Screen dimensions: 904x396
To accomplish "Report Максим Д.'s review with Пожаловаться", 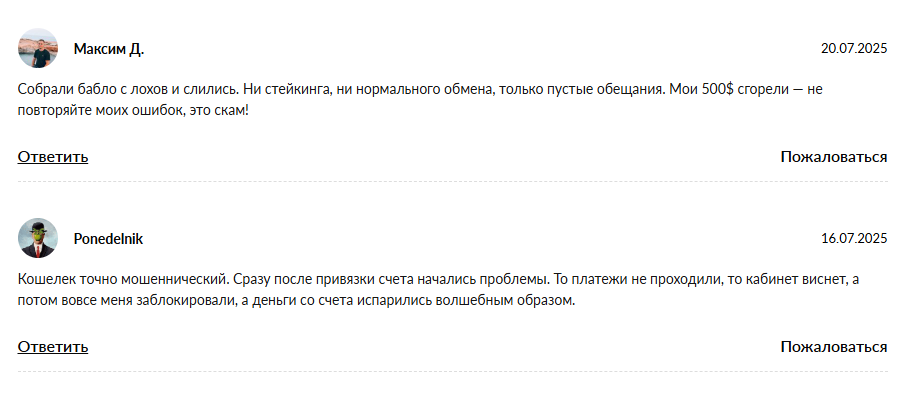I will (834, 157).
